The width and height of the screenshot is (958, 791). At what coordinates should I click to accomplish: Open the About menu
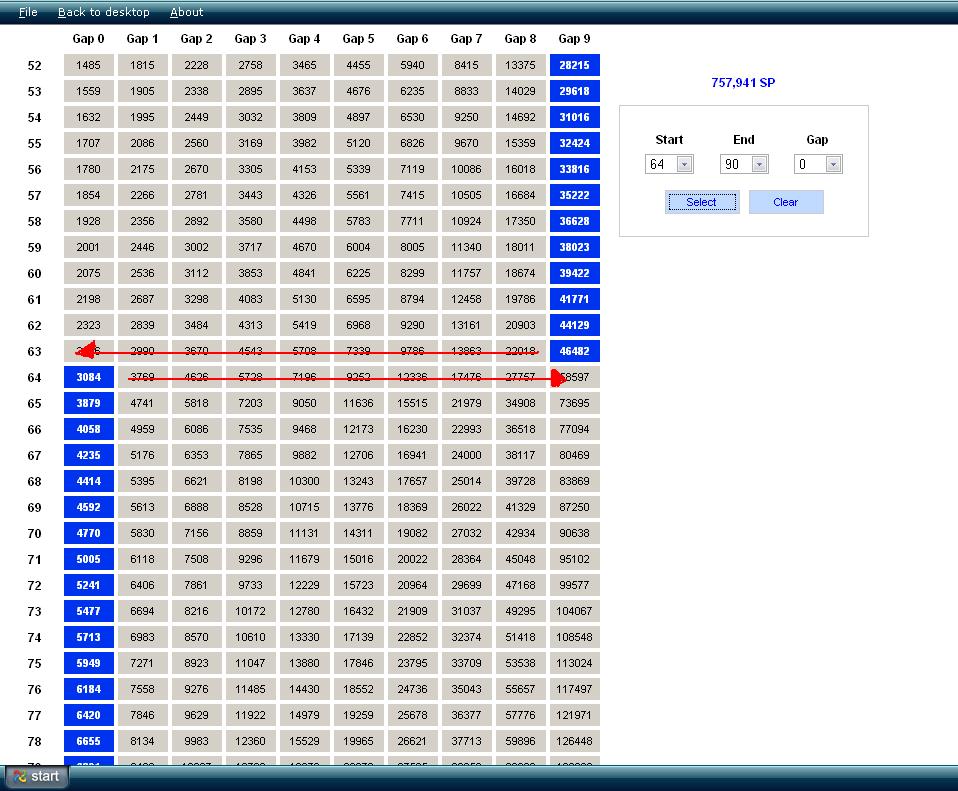[186, 12]
